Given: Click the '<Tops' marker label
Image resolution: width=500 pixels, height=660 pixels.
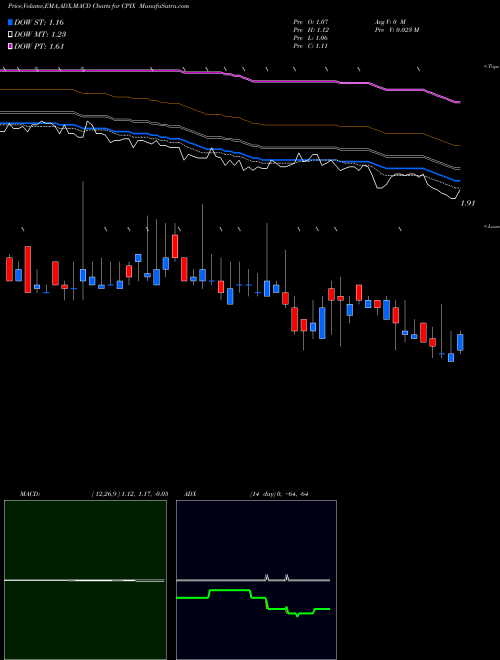Looking at the screenshot, I should coord(491,67).
